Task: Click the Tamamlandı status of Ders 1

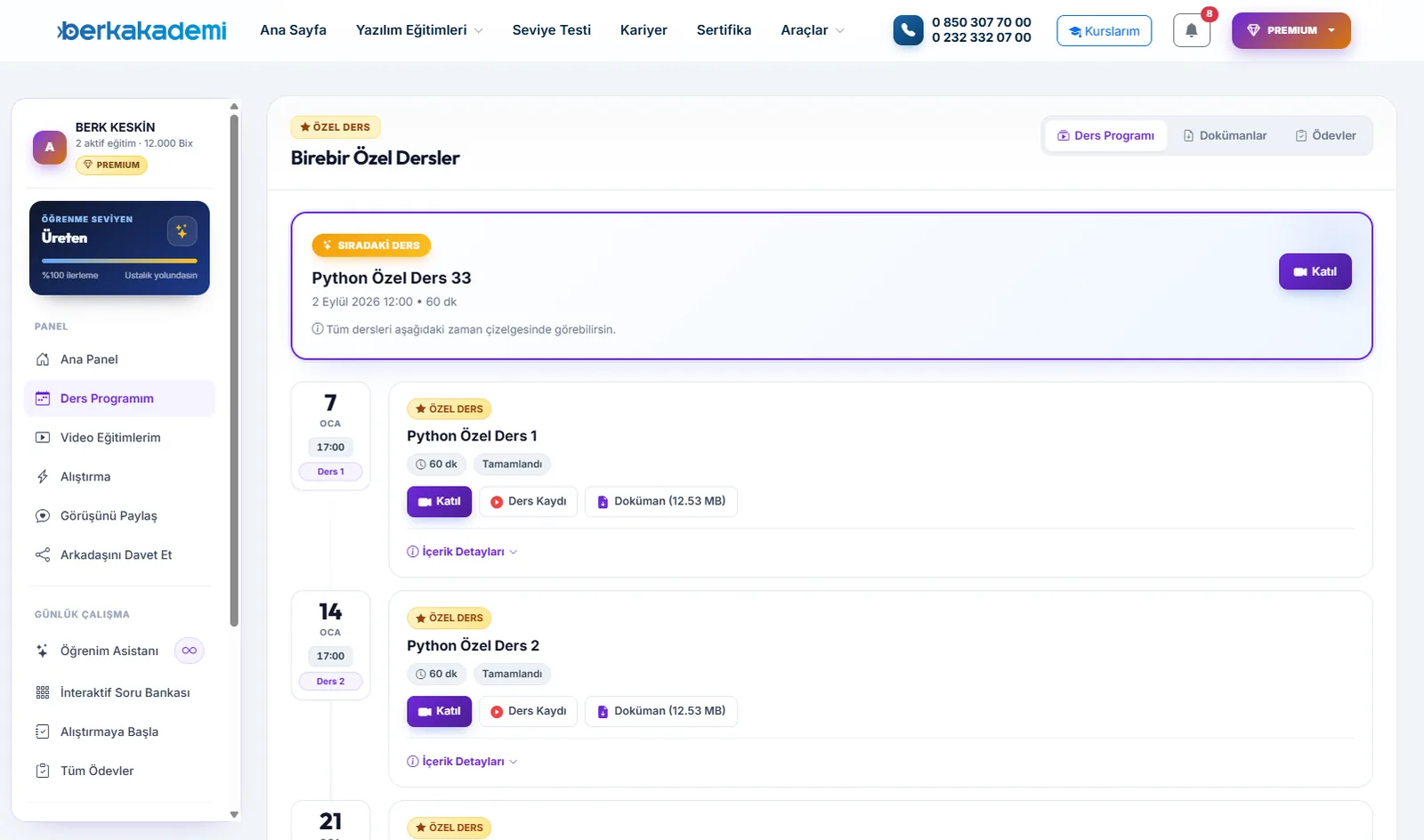Action: (x=512, y=464)
